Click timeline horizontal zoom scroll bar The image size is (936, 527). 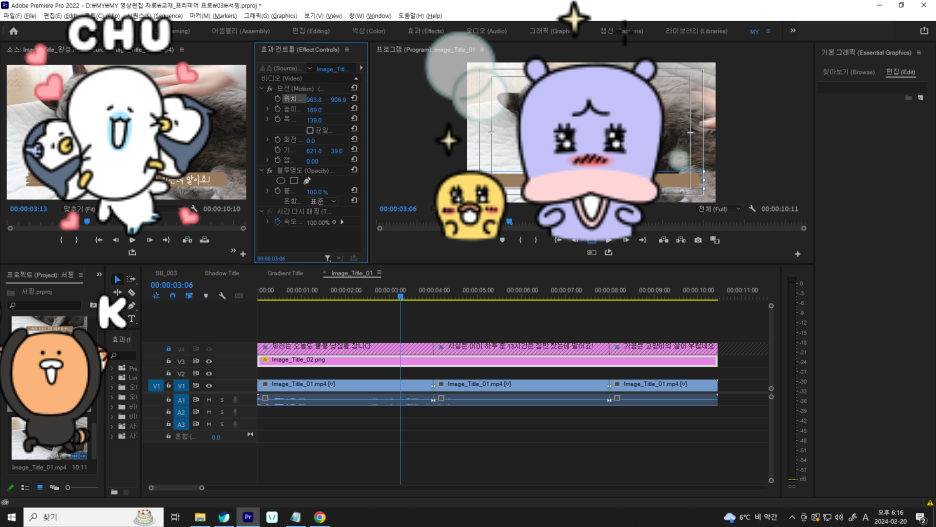176,488
